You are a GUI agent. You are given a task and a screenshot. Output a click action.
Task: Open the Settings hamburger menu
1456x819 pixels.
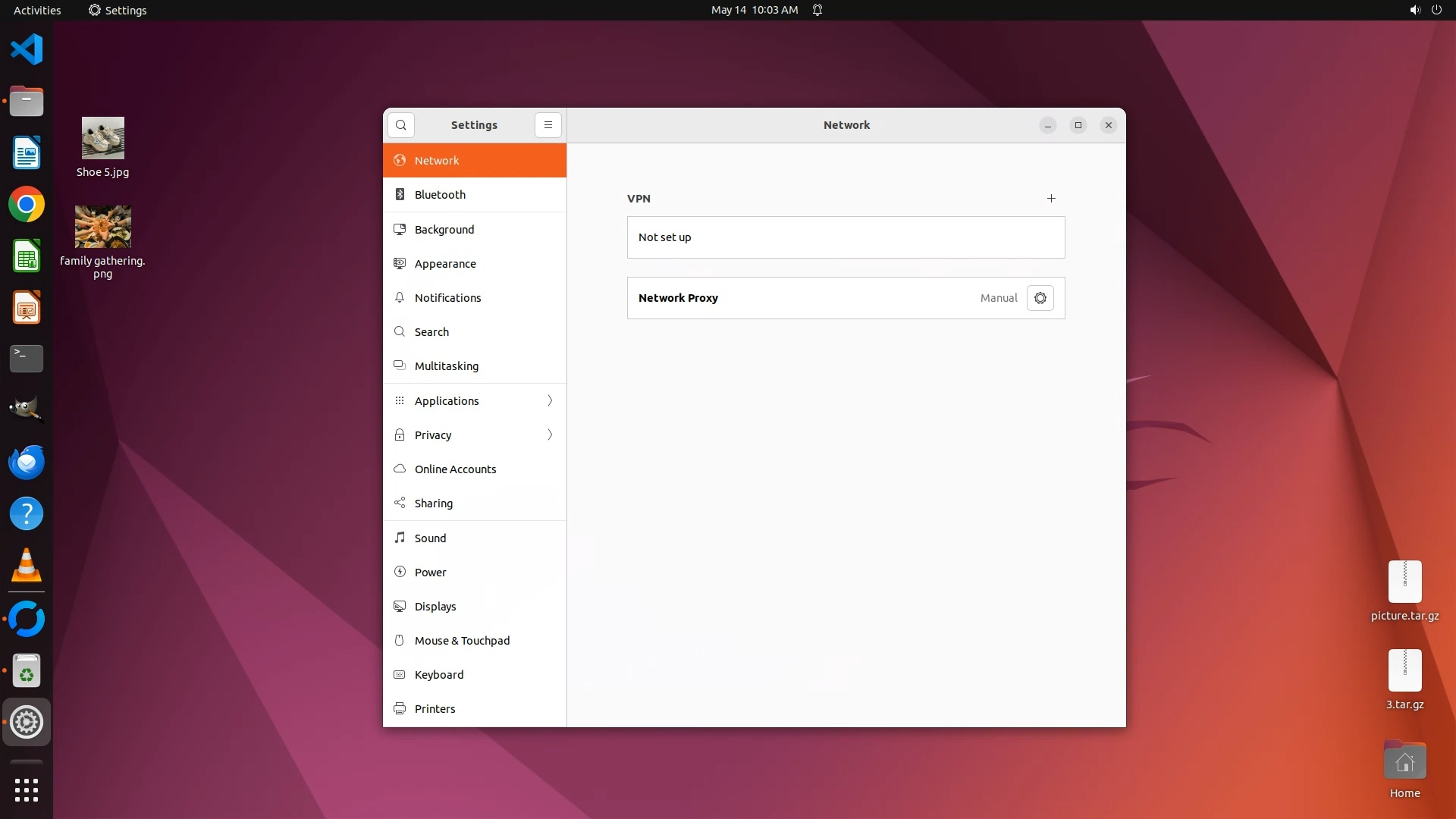click(x=548, y=125)
